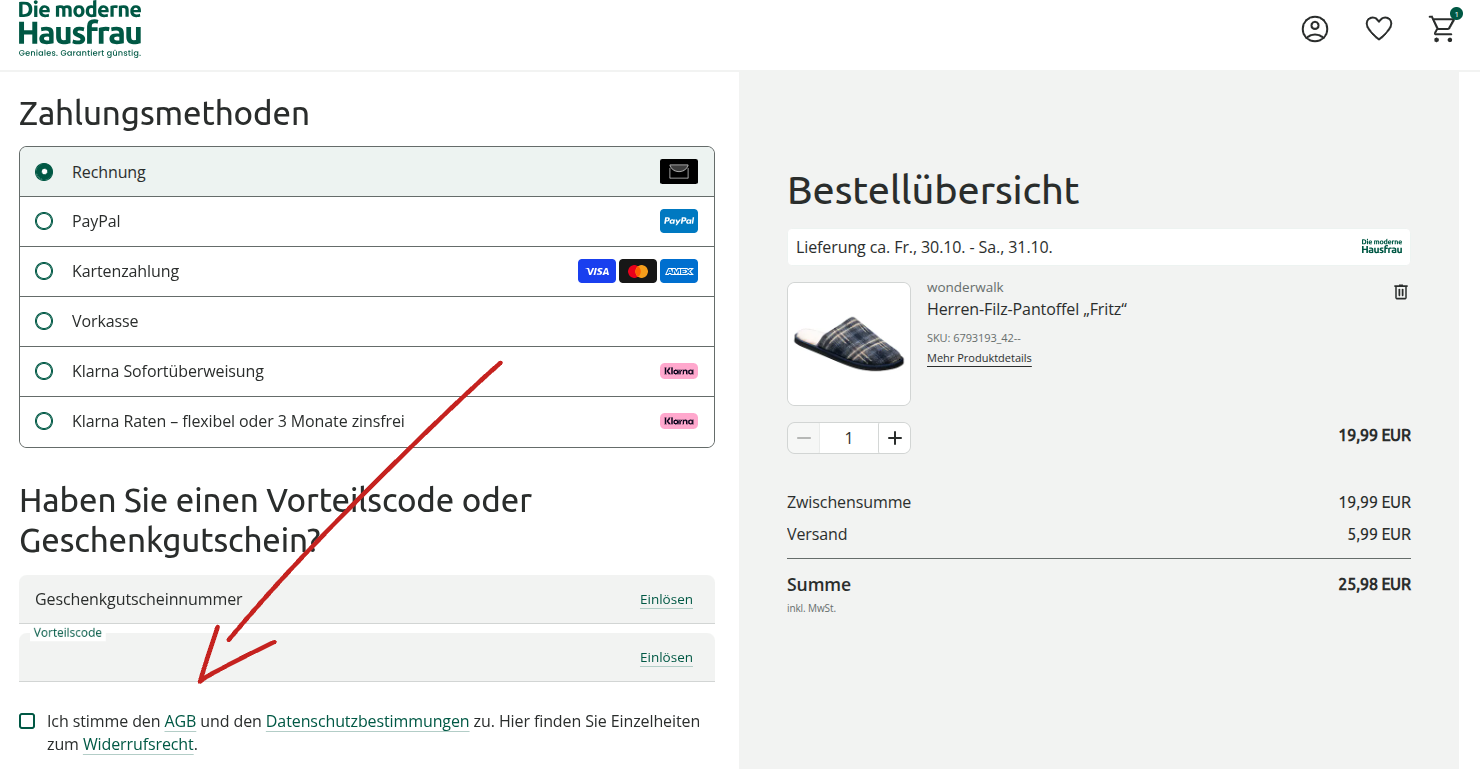Click the Visa card icon

pos(597,271)
